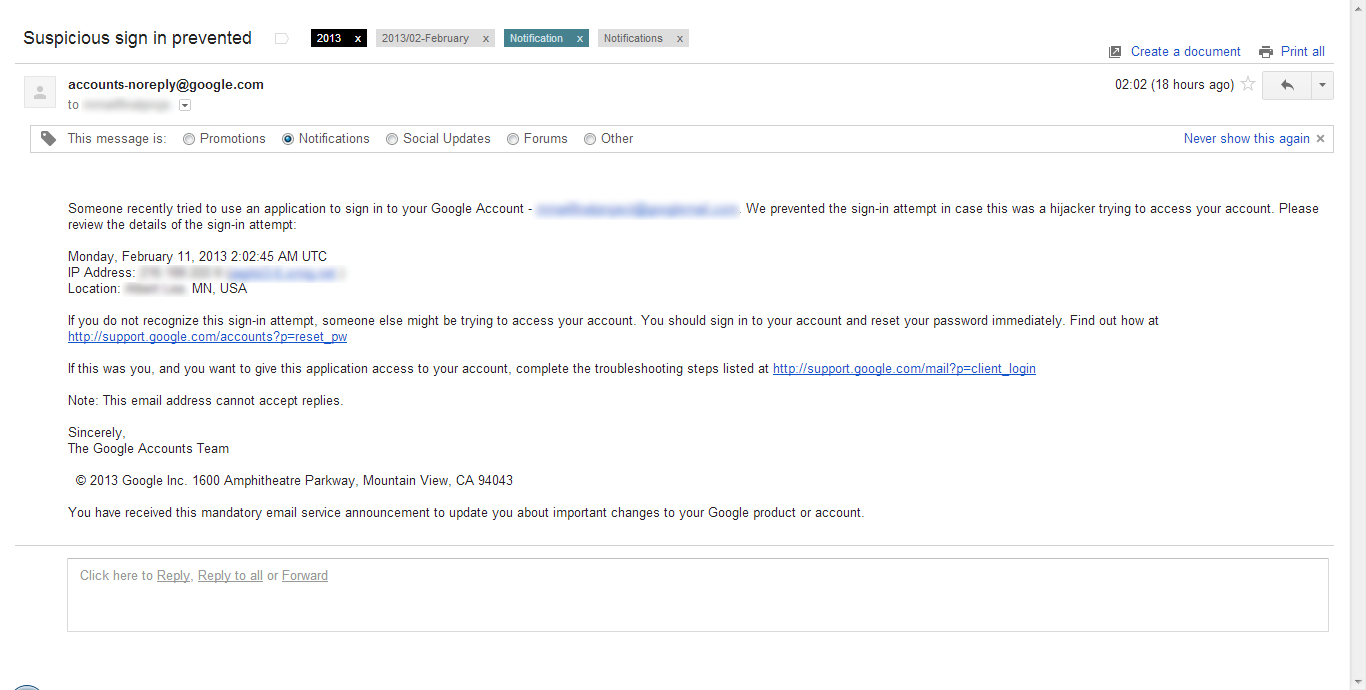The width and height of the screenshot is (1366, 690).
Task: Click the category tag icon
Action: [x=49, y=139]
